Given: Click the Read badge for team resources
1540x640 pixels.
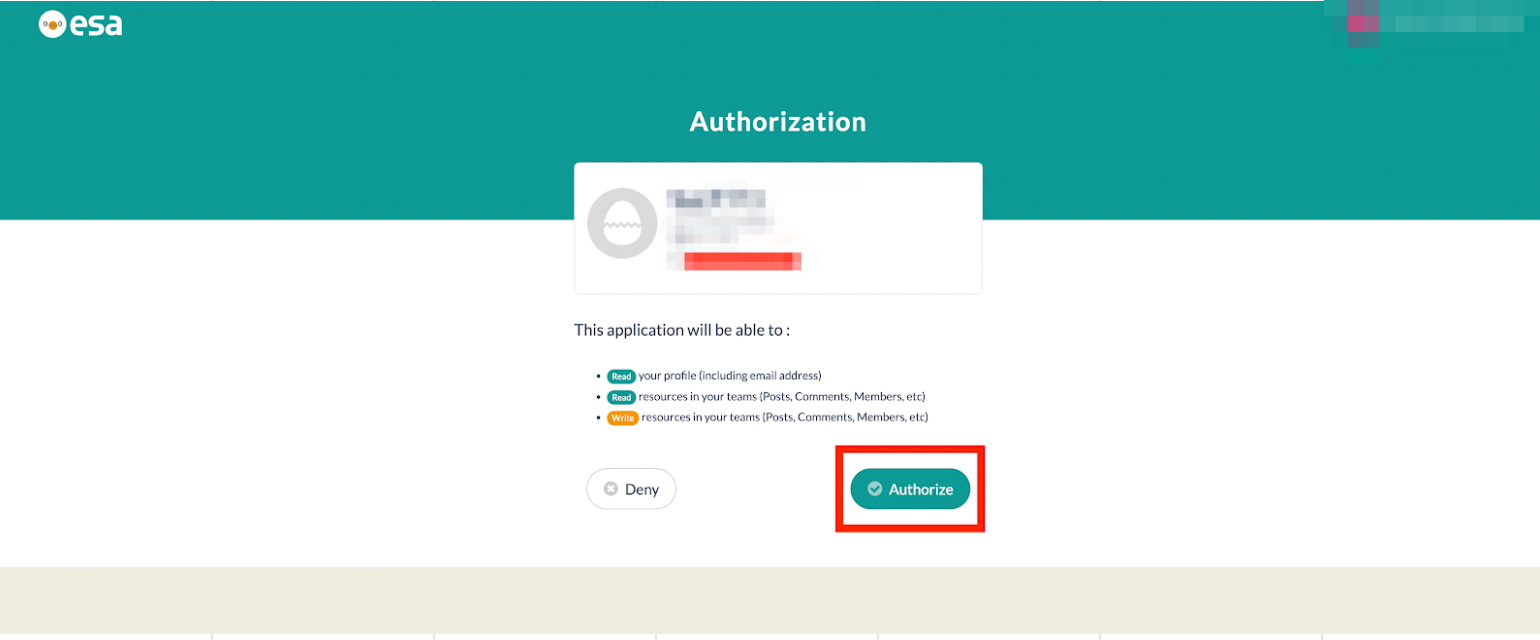Looking at the screenshot, I should pyautogui.click(x=621, y=397).
